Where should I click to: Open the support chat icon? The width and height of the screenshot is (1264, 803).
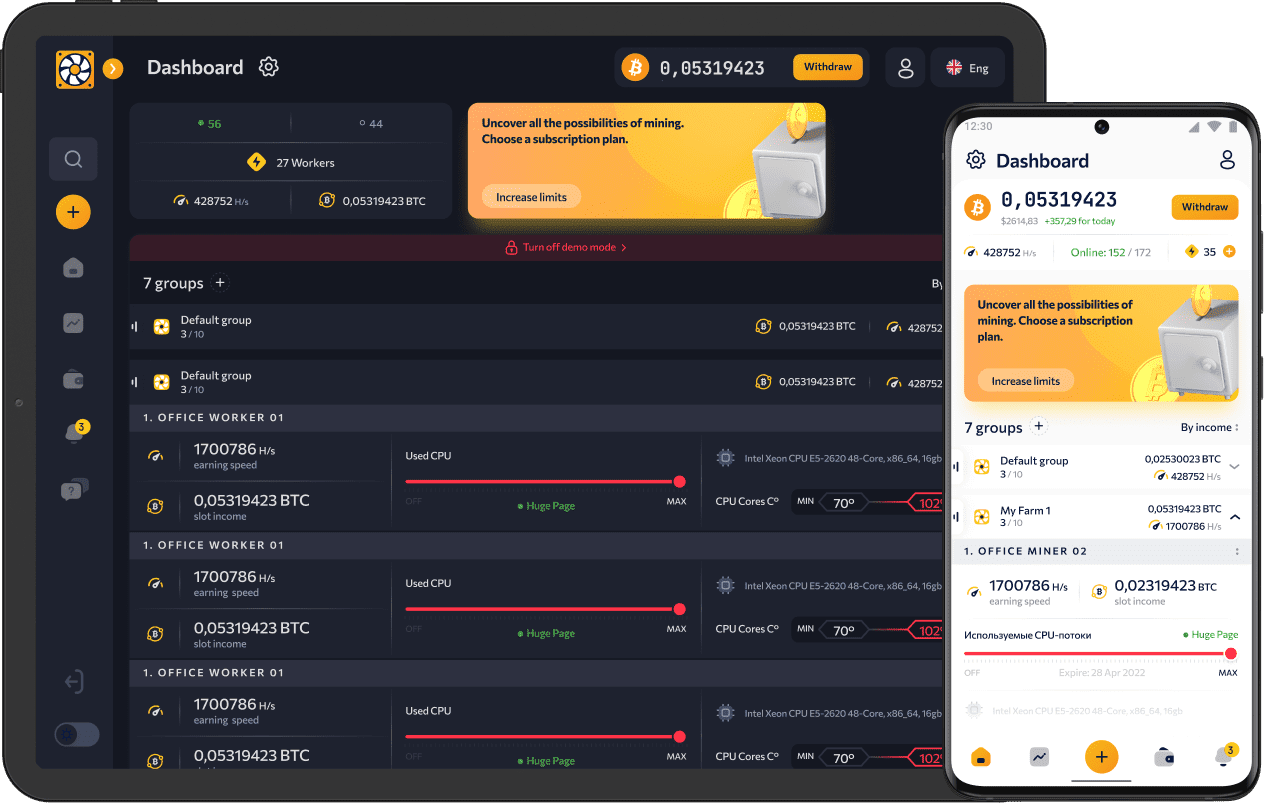point(73,489)
